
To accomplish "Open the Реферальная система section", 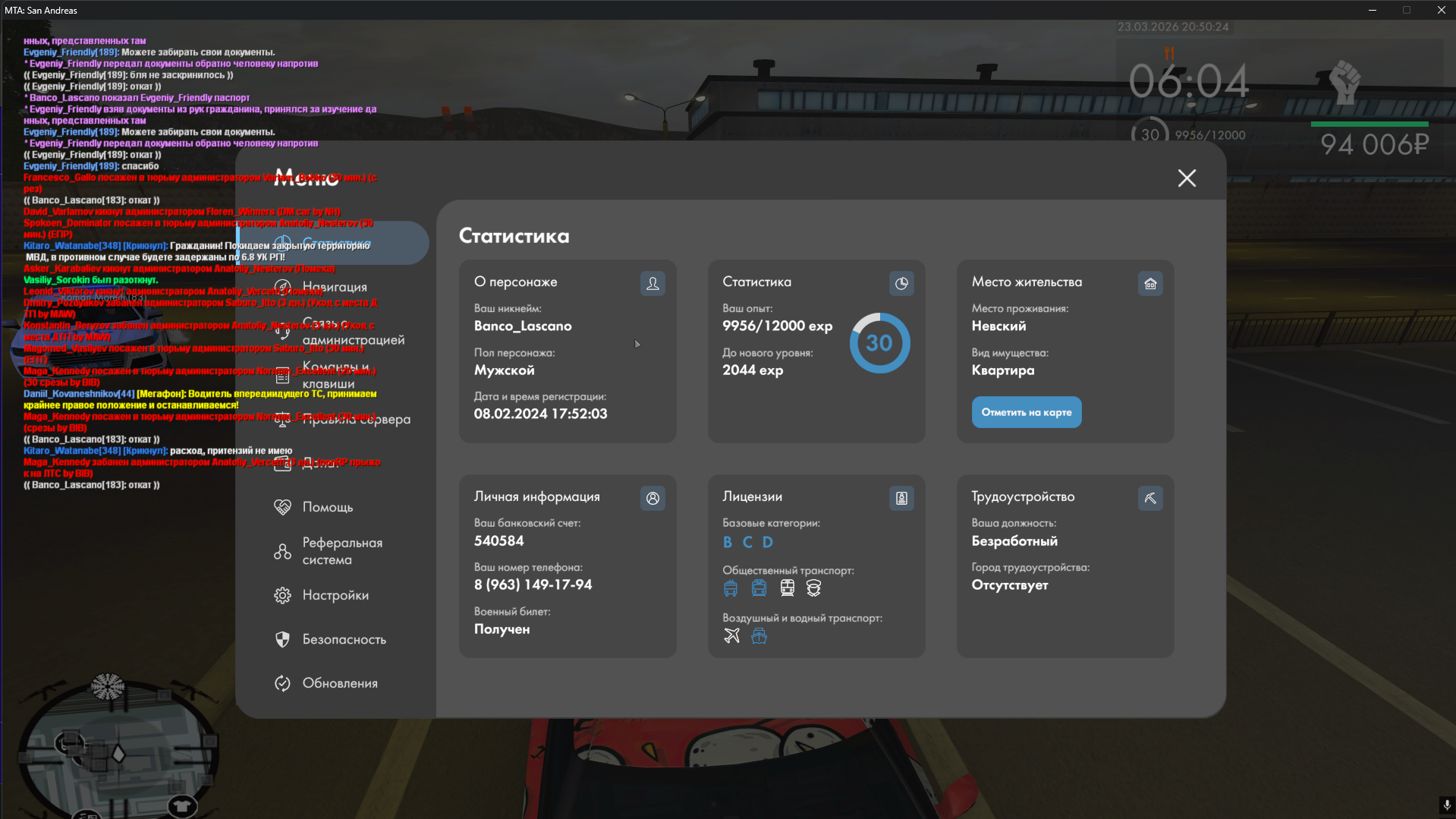I will click(x=341, y=552).
